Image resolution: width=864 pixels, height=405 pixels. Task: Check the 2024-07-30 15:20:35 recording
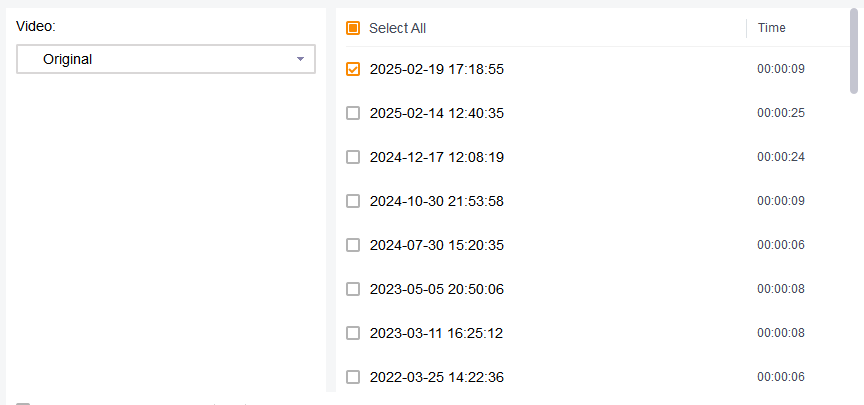tap(353, 245)
